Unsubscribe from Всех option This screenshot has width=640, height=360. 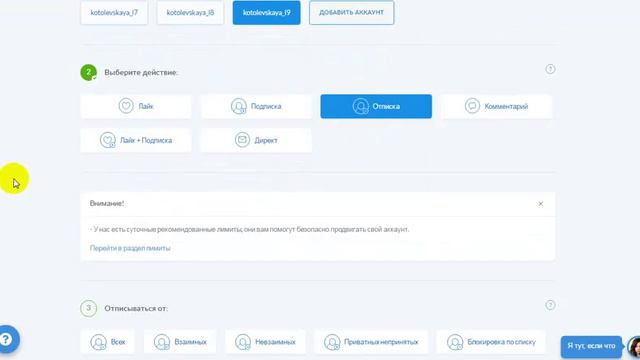(x=108, y=342)
